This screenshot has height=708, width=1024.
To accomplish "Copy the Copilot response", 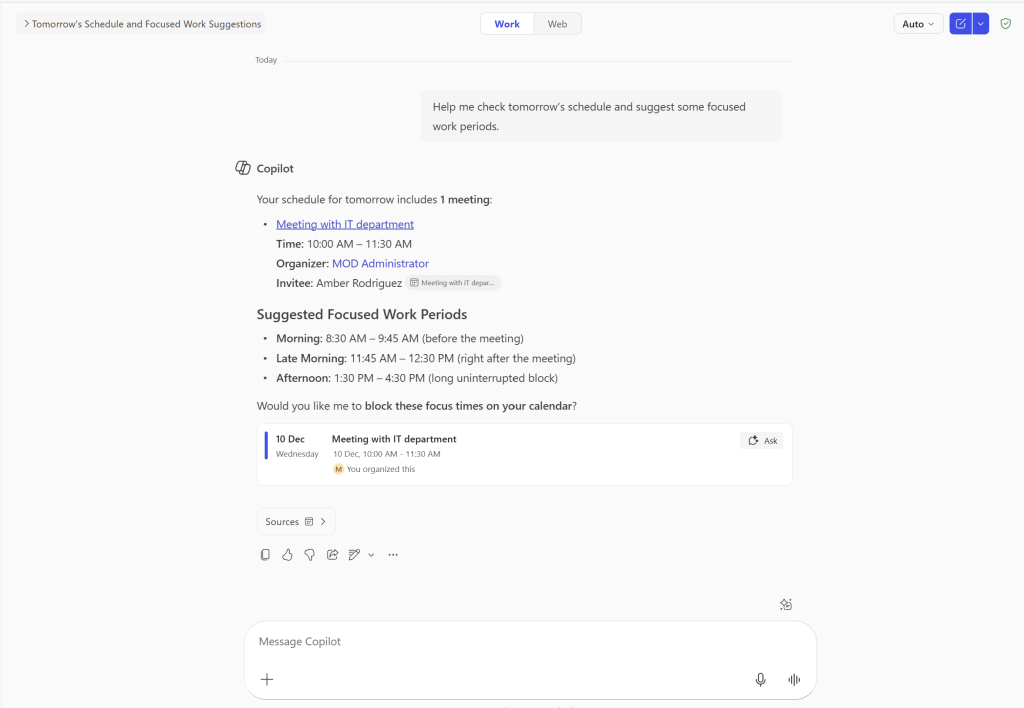I will point(265,555).
